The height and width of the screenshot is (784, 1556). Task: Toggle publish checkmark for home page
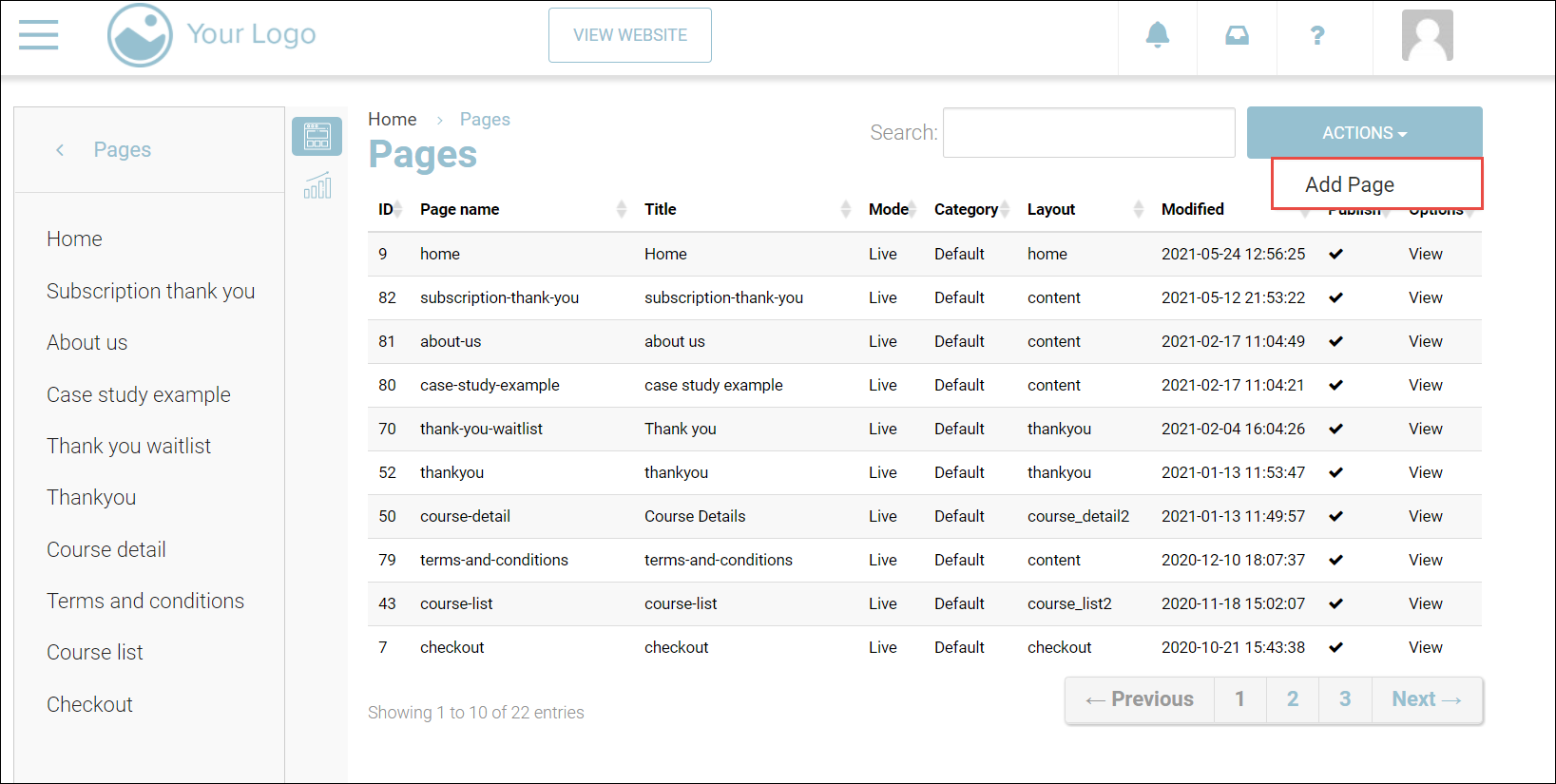[x=1335, y=254]
